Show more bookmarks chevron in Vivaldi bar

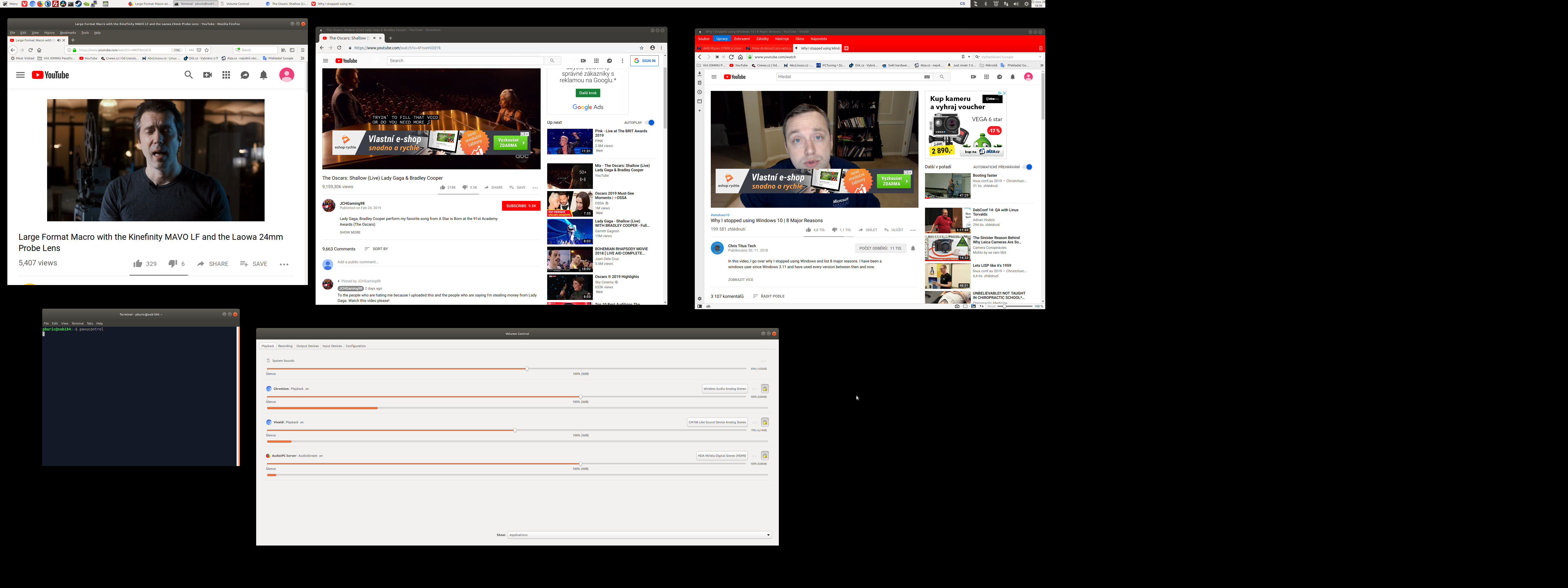pyautogui.click(x=1042, y=65)
